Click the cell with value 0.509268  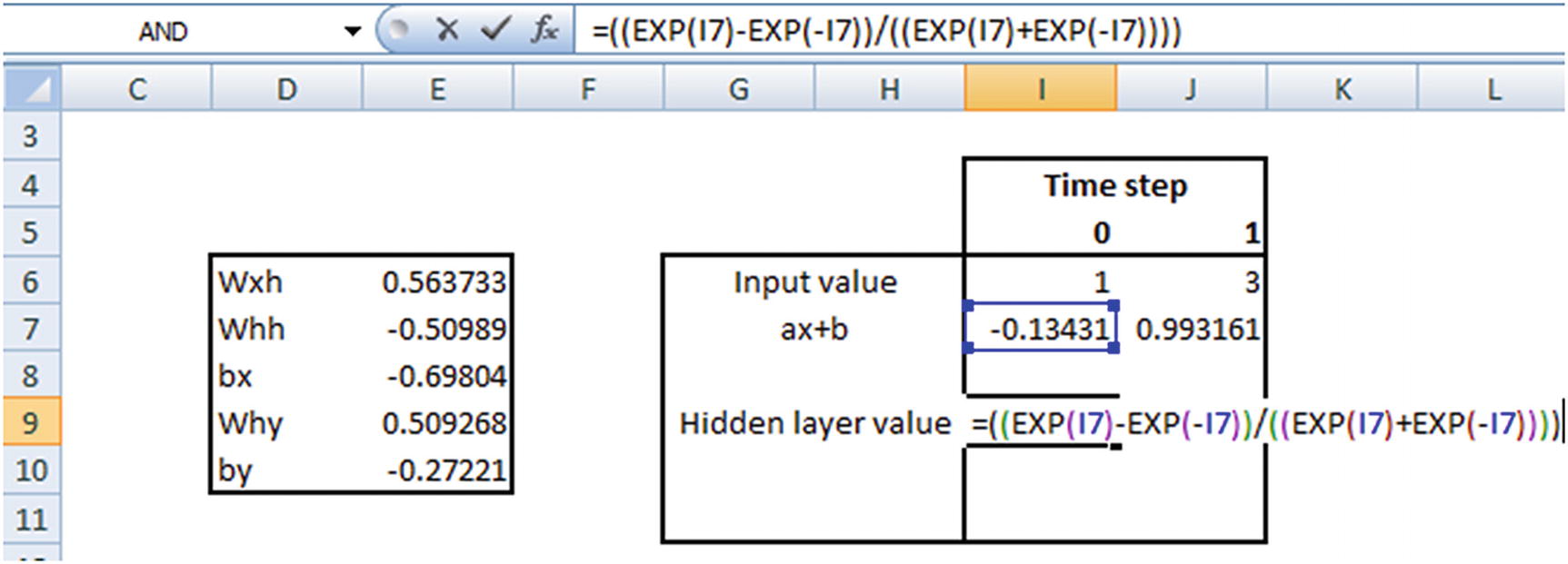tap(437, 423)
